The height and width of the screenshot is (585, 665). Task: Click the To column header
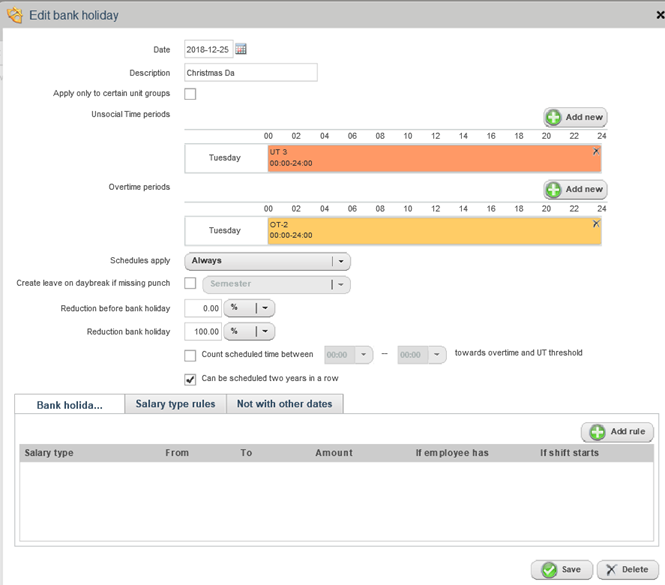coord(246,453)
